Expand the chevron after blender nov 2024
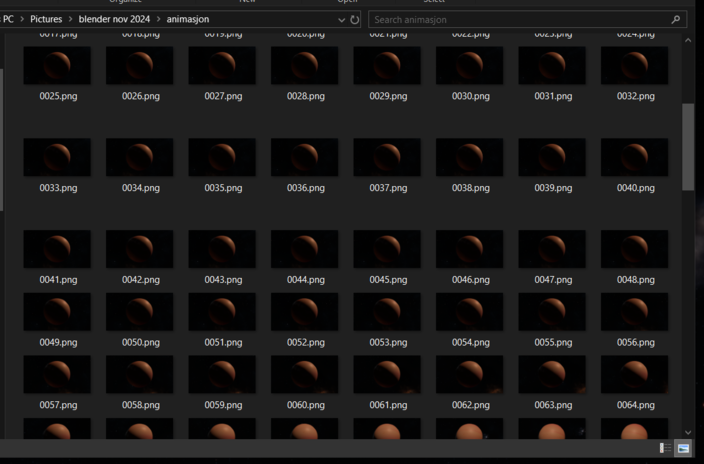The width and height of the screenshot is (704, 464). pyautogui.click(x=158, y=20)
